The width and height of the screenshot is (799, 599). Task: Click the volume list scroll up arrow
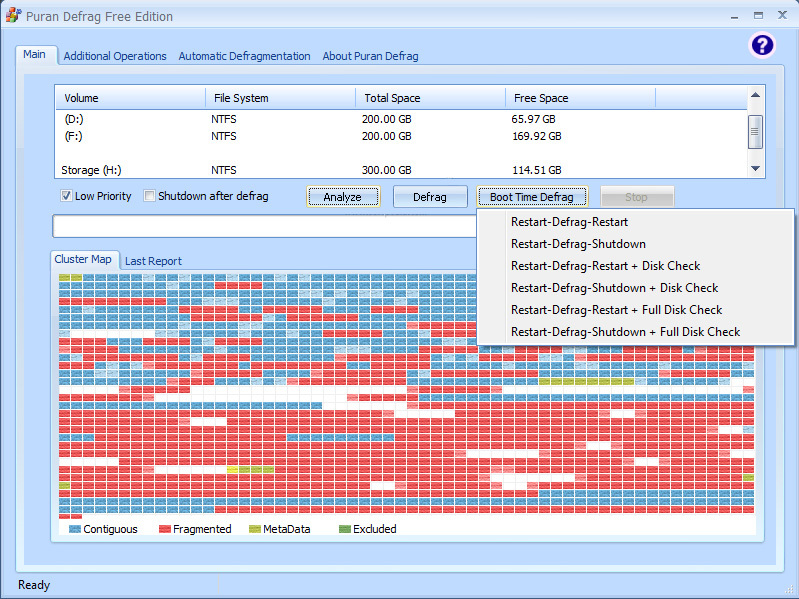(756, 95)
